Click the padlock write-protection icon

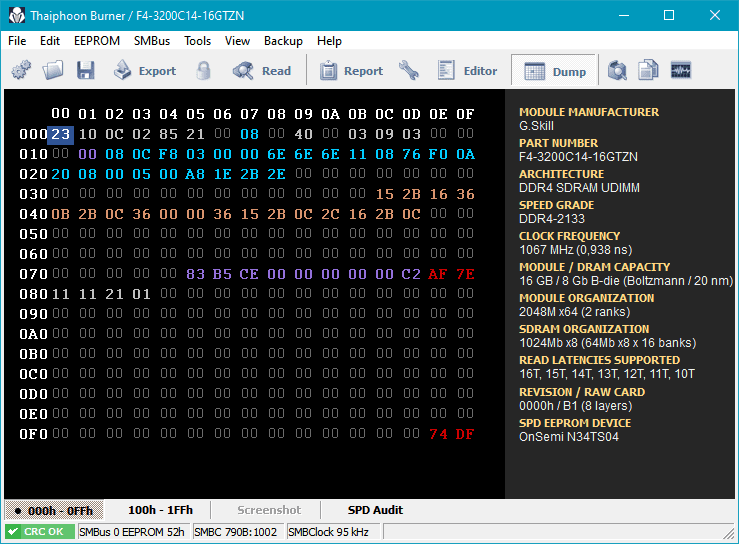pos(204,71)
